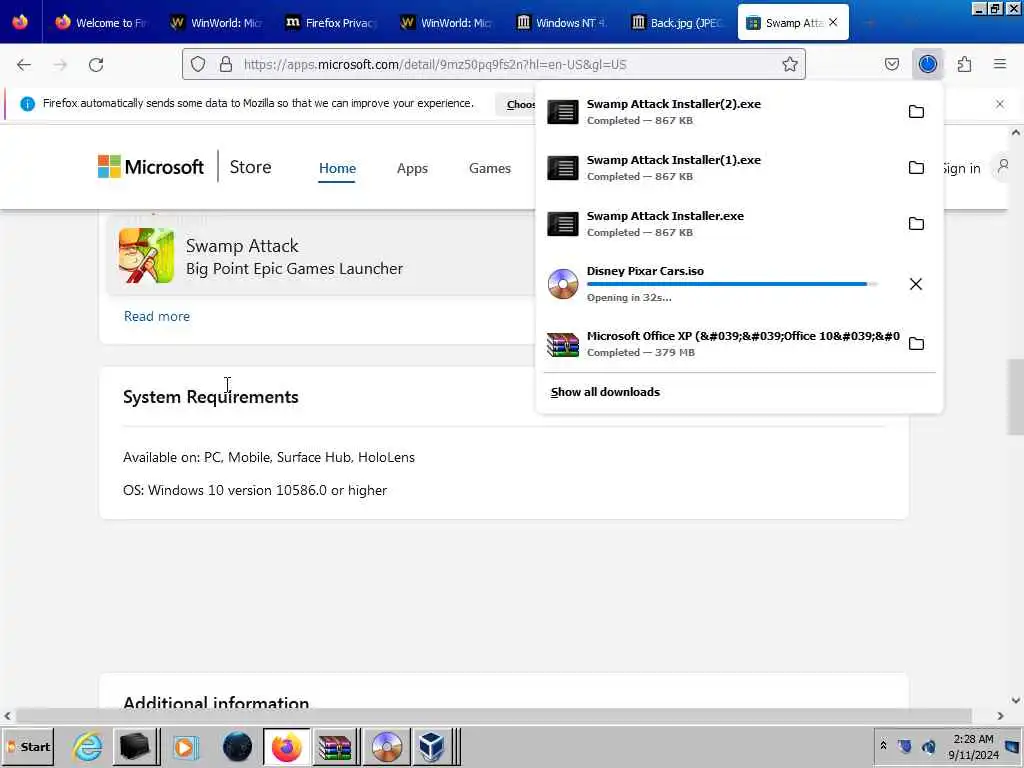Viewport: 1024px width, 768px height.
Task: Launch the media player taskbar icon
Action: click(185, 746)
